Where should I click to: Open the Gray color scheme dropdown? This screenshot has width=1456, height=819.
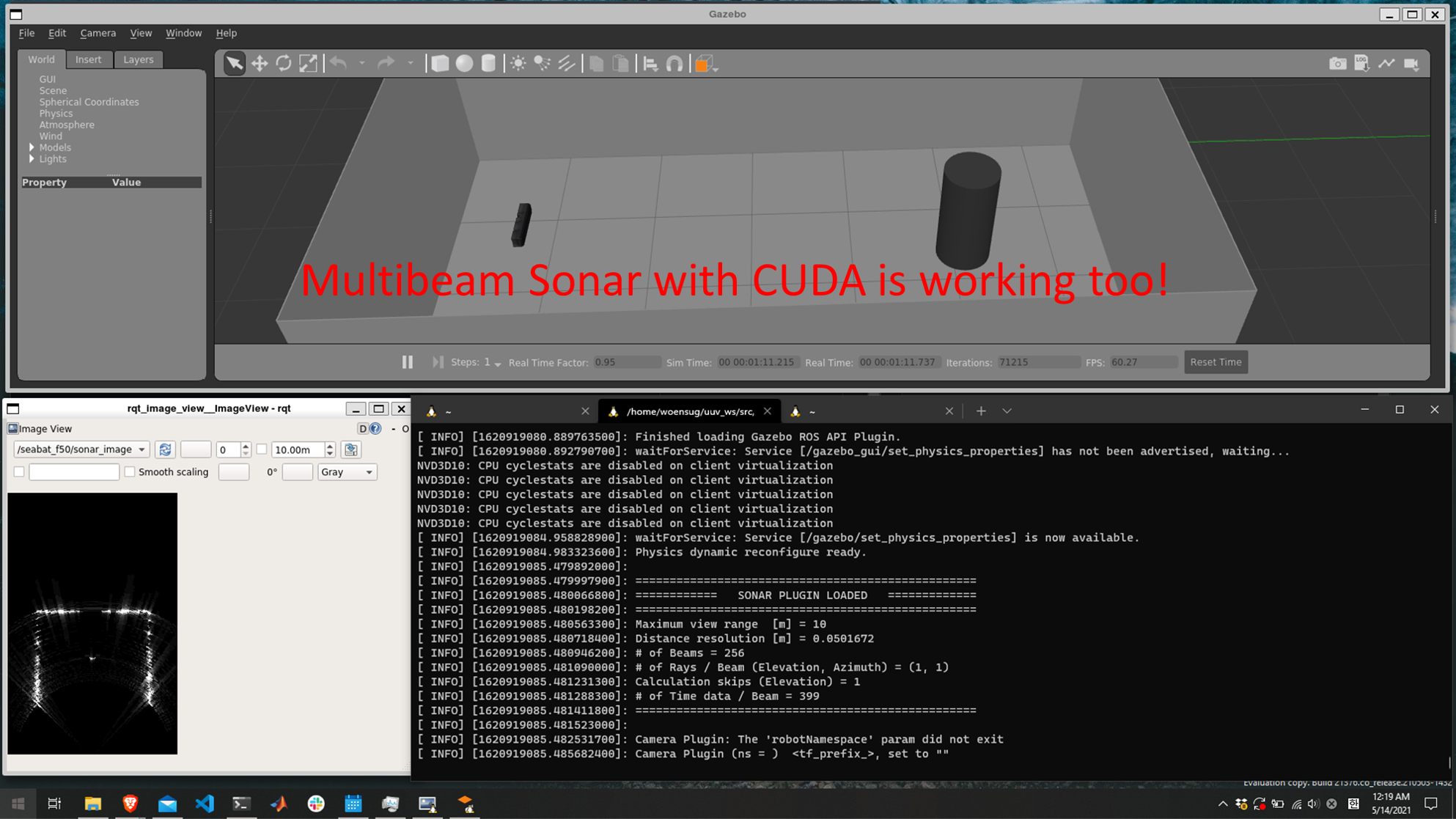pyautogui.click(x=348, y=472)
